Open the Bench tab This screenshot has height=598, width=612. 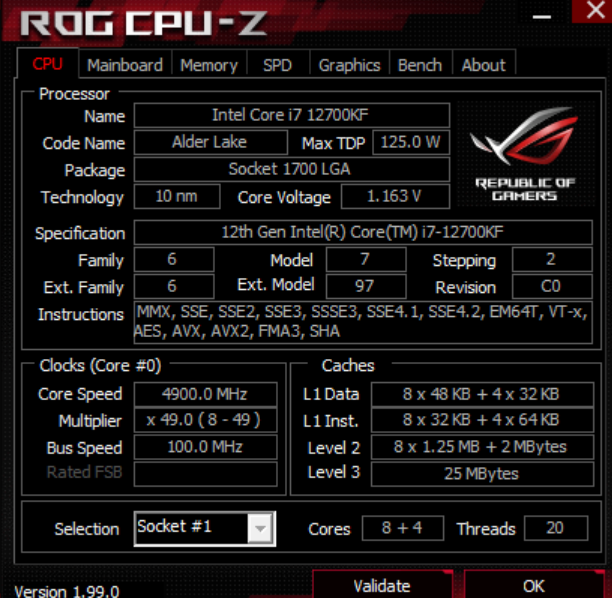(420, 65)
